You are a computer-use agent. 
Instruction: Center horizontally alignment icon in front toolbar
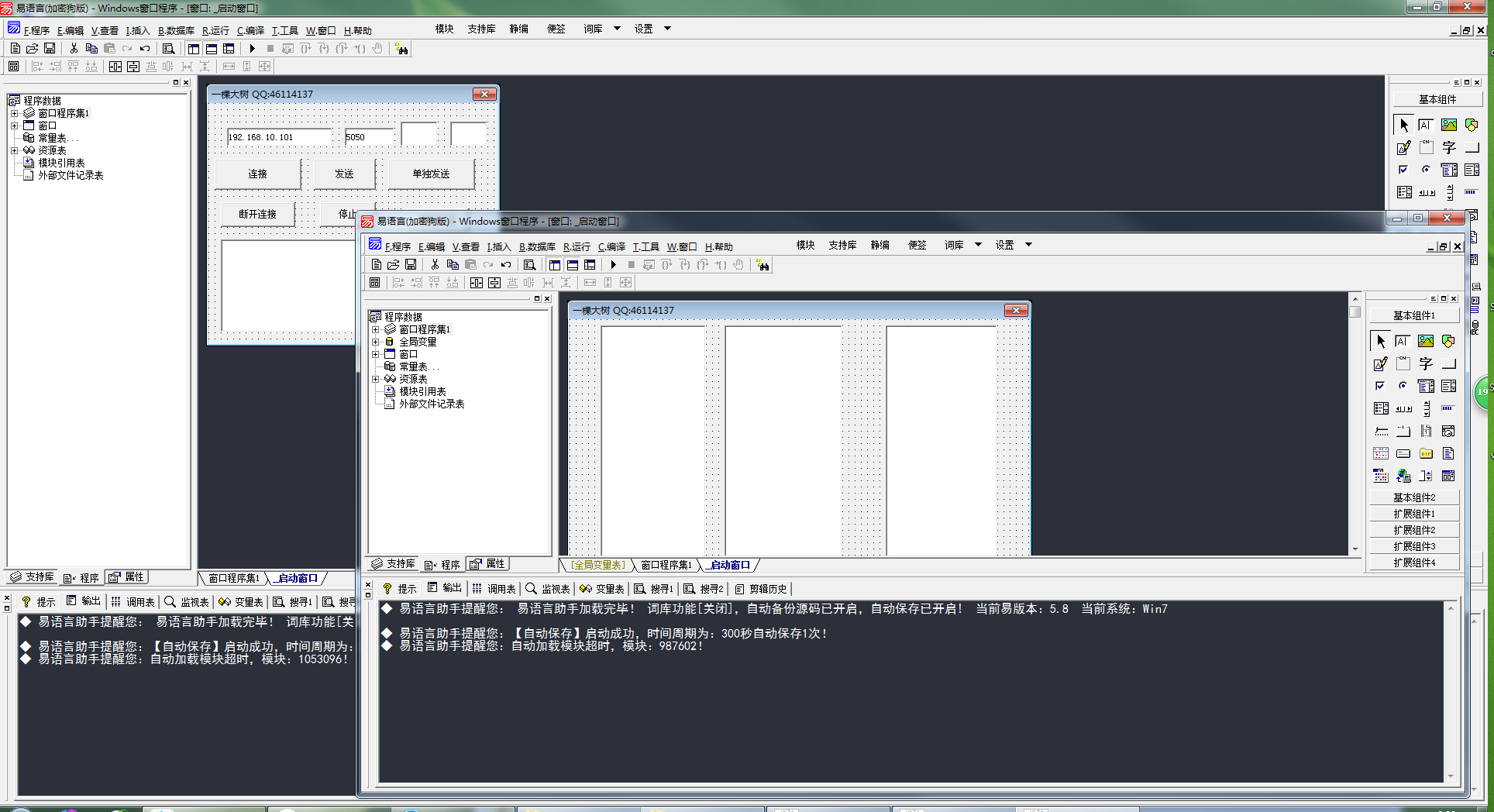(x=476, y=283)
